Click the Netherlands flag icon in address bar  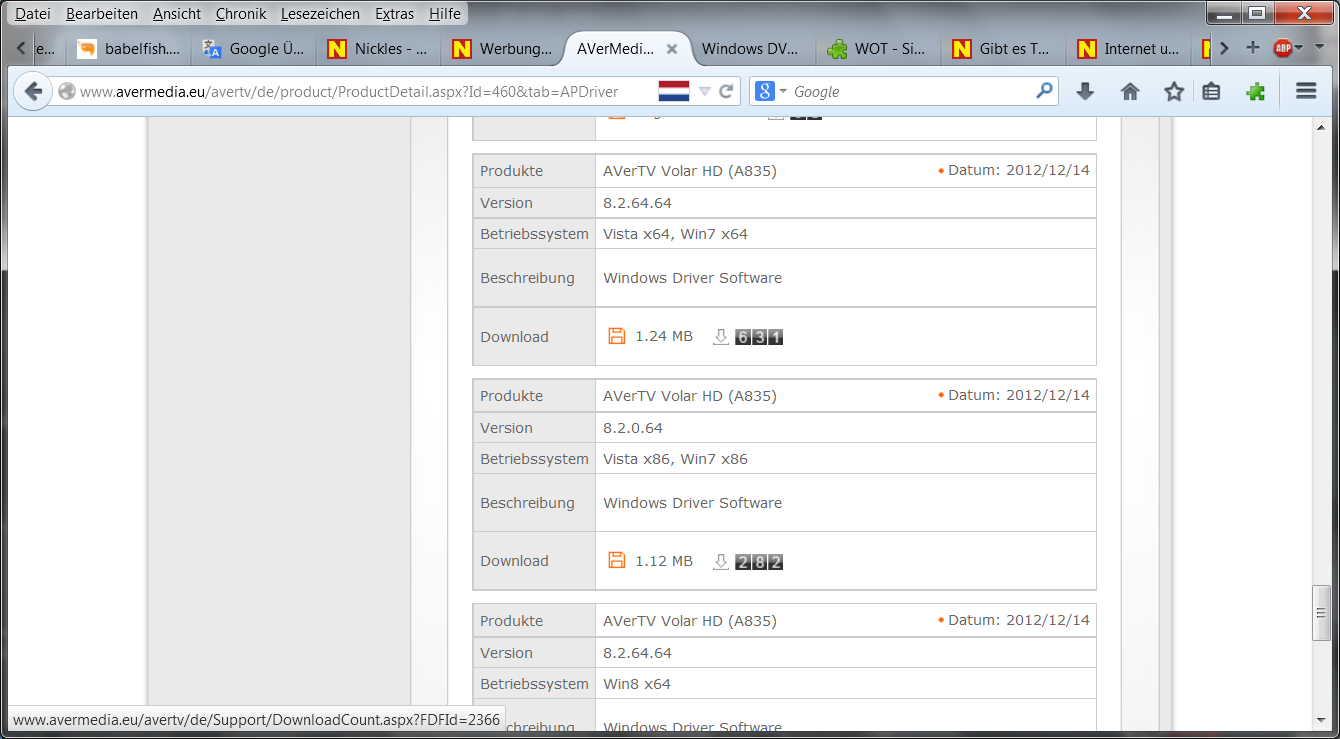(x=674, y=91)
